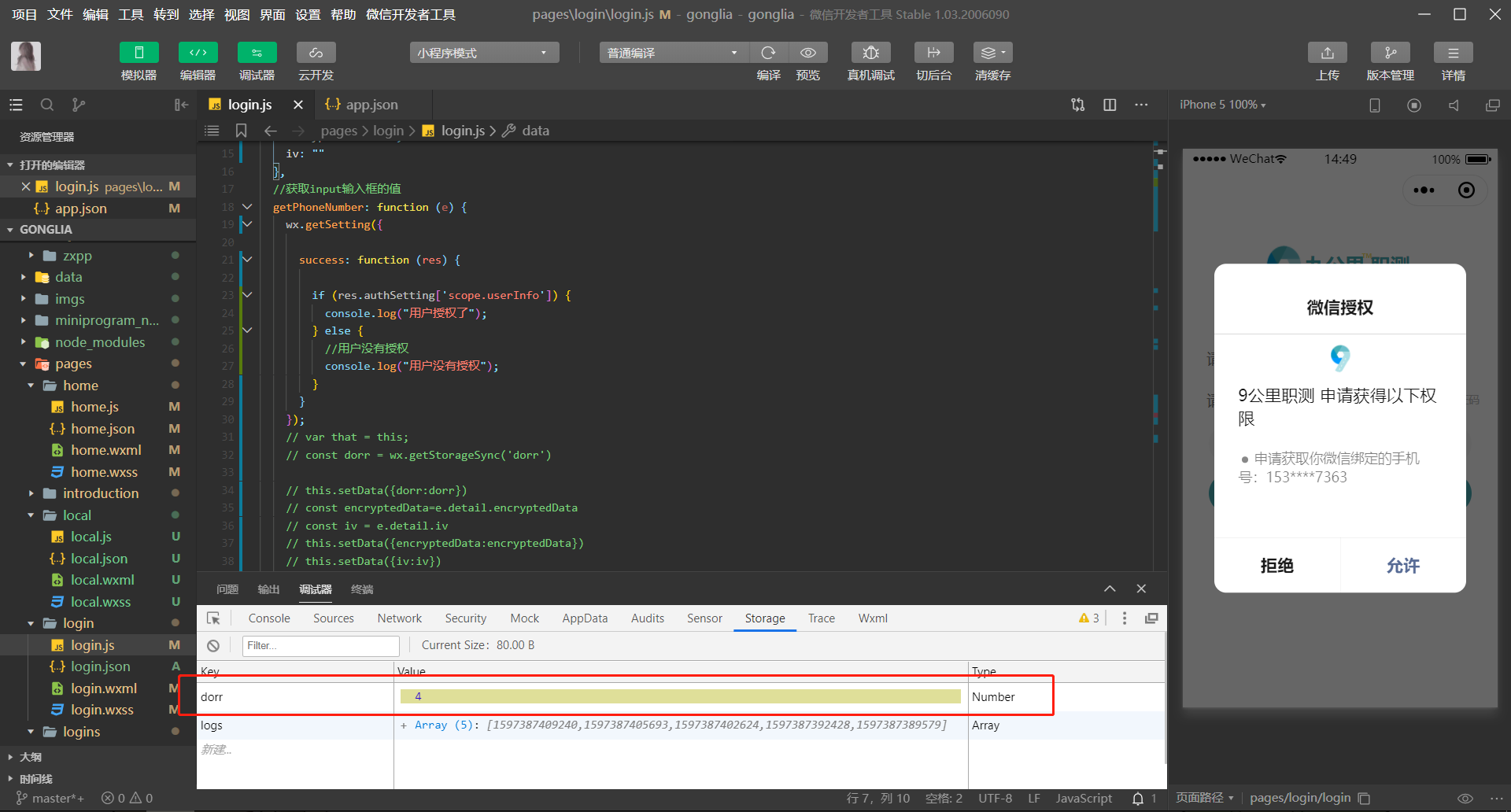
Task: Click the inspect element picker icon
Action: [x=213, y=618]
